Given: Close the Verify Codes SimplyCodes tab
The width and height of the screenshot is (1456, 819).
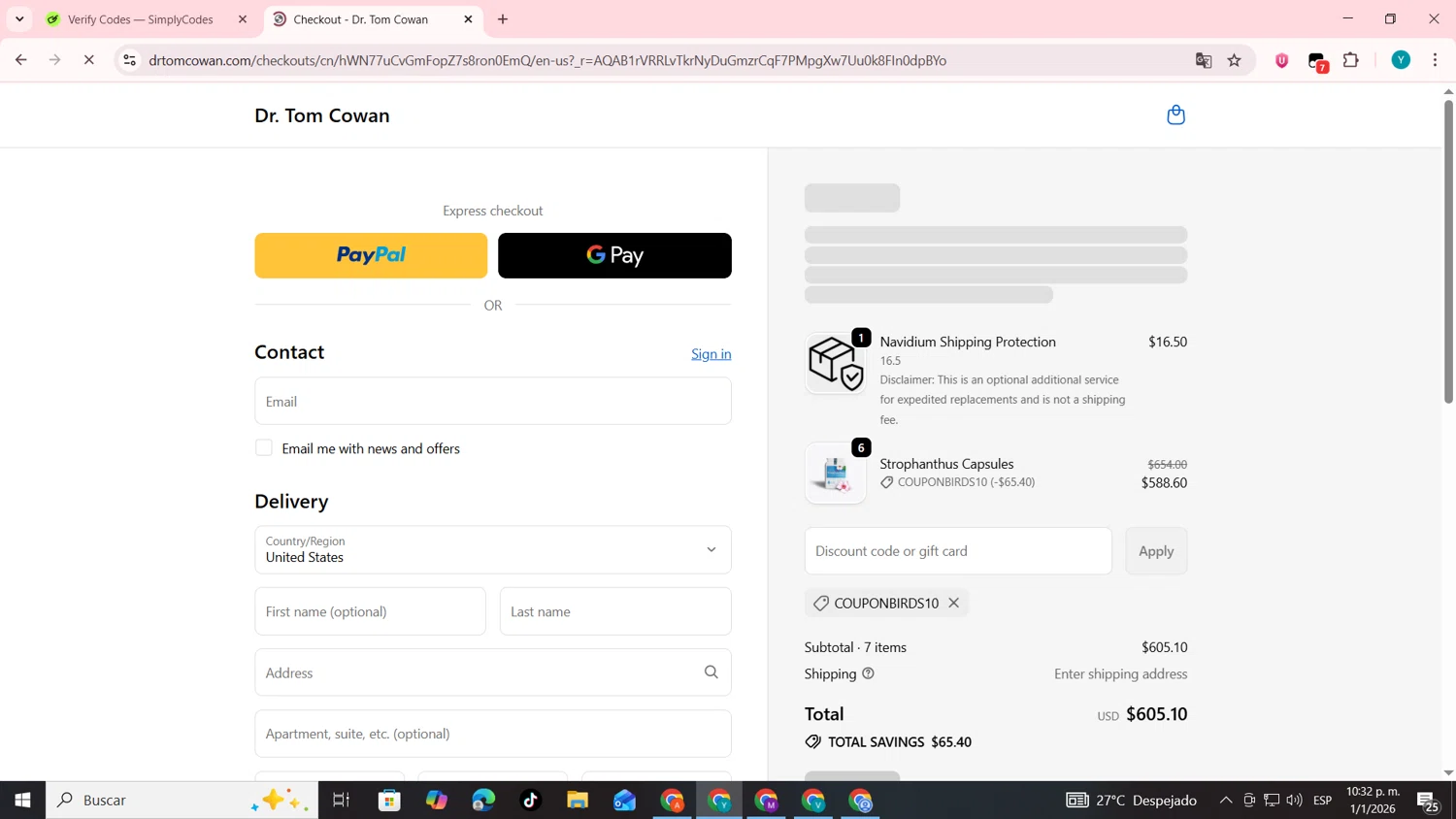Looking at the screenshot, I should [x=243, y=19].
